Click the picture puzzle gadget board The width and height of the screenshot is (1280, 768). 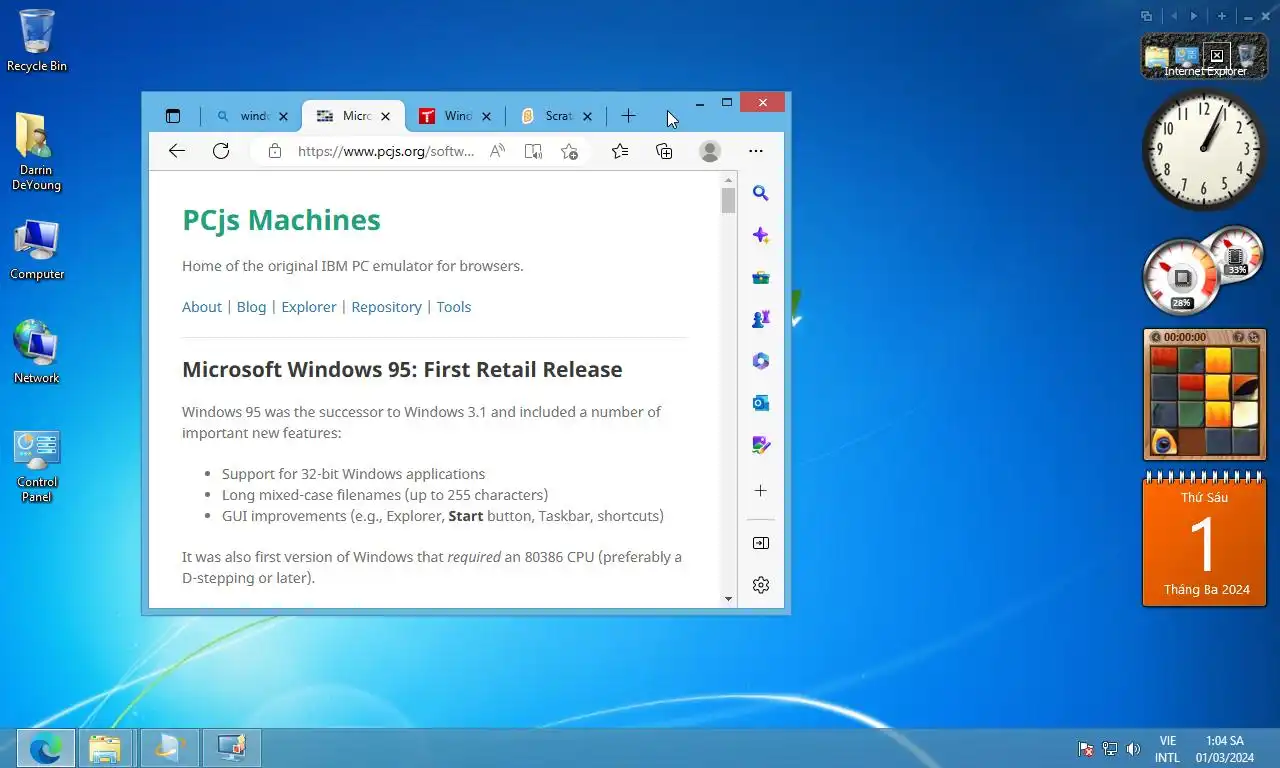(x=1205, y=401)
